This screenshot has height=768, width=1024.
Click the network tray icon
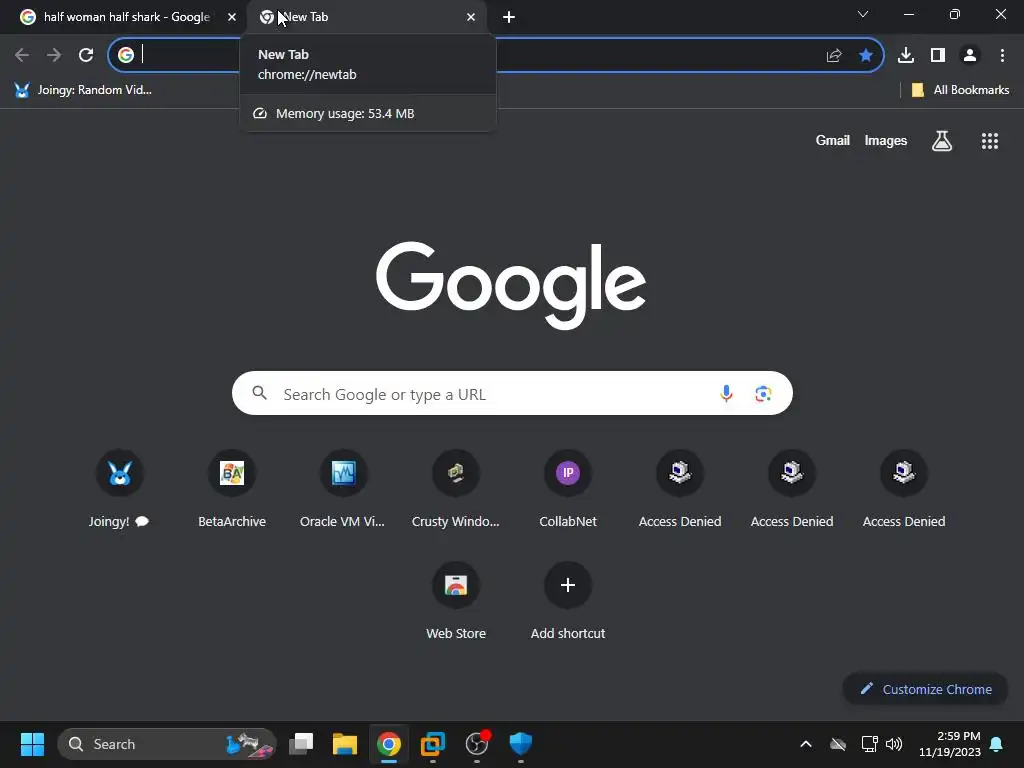(869, 744)
